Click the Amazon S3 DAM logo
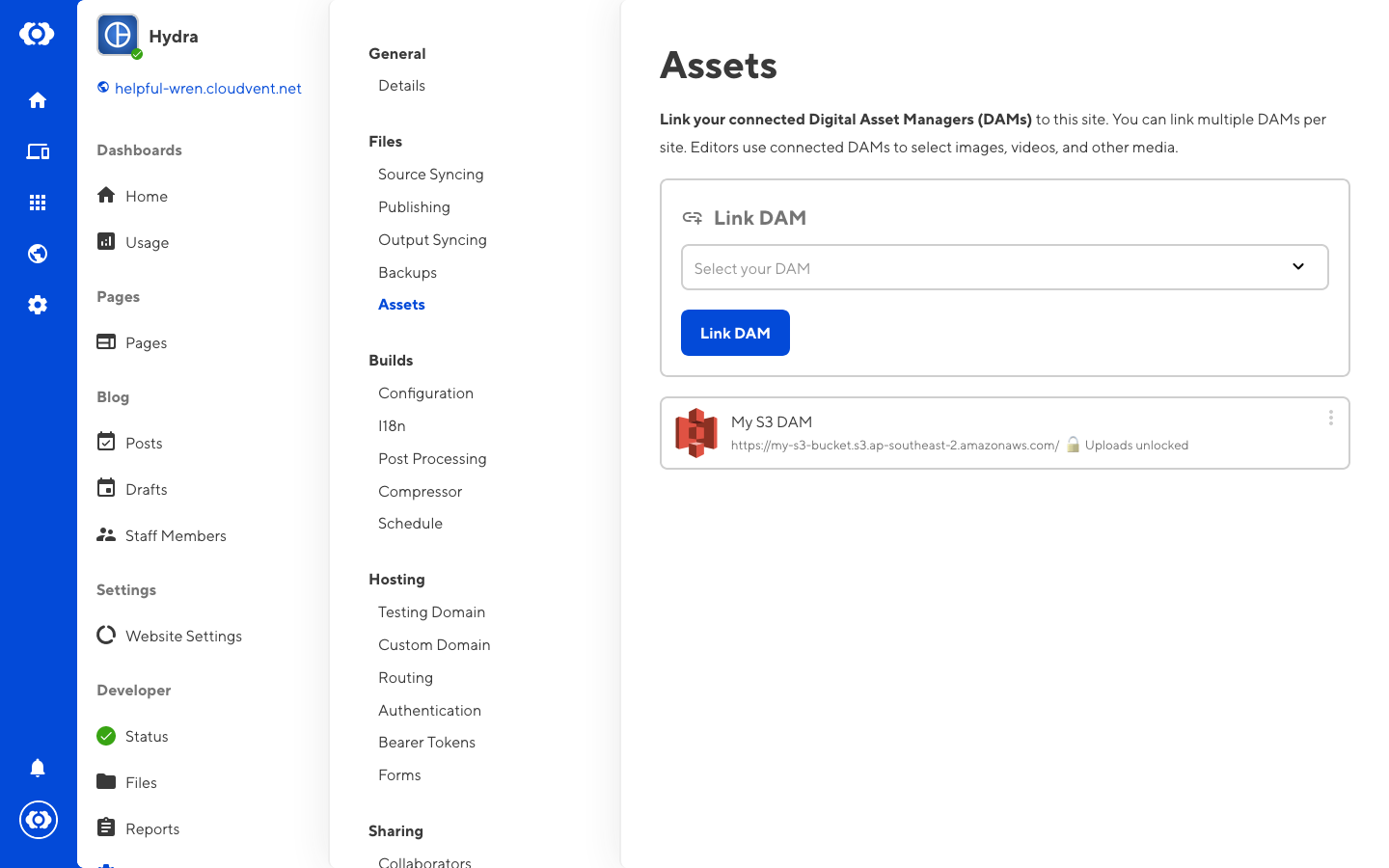Viewport: 1389px width, 868px height. [x=696, y=433]
